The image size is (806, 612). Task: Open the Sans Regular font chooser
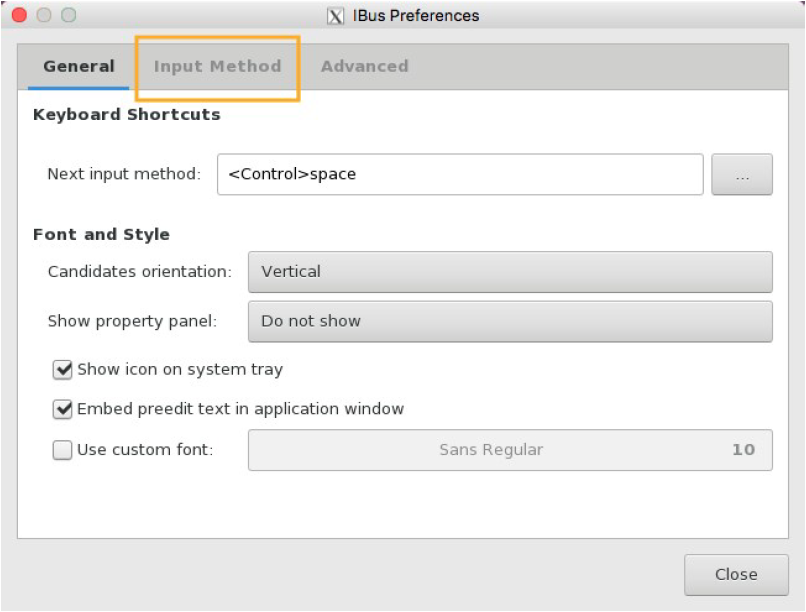click(510, 450)
